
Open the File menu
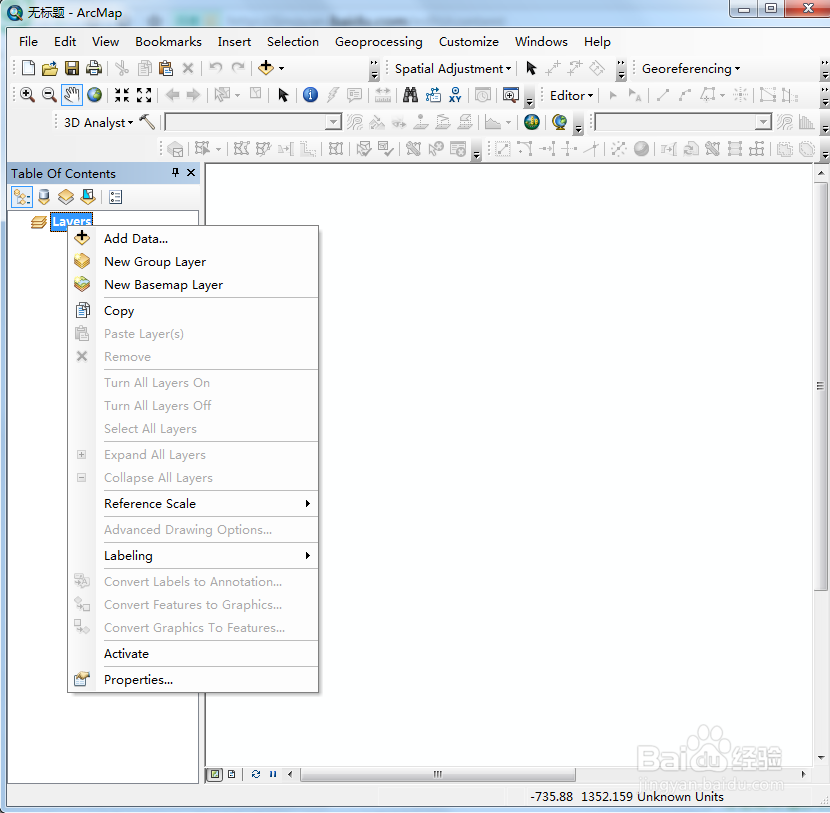pyautogui.click(x=28, y=42)
